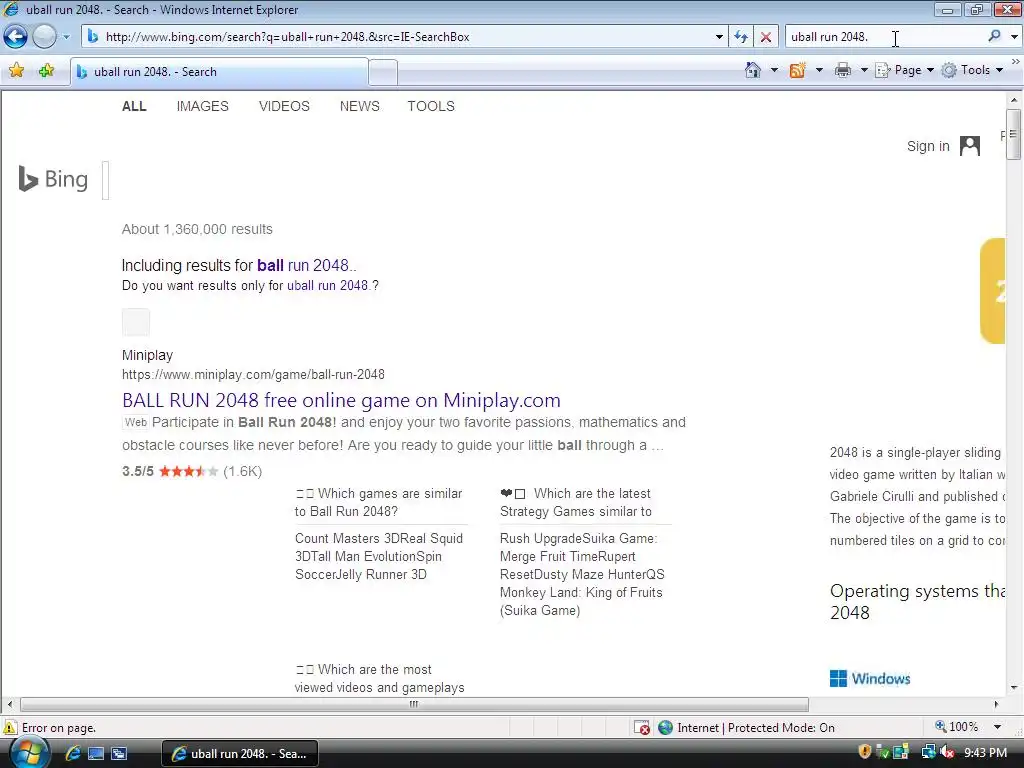Open the Tools menu
This screenshot has width=1024, height=768.
tap(972, 70)
